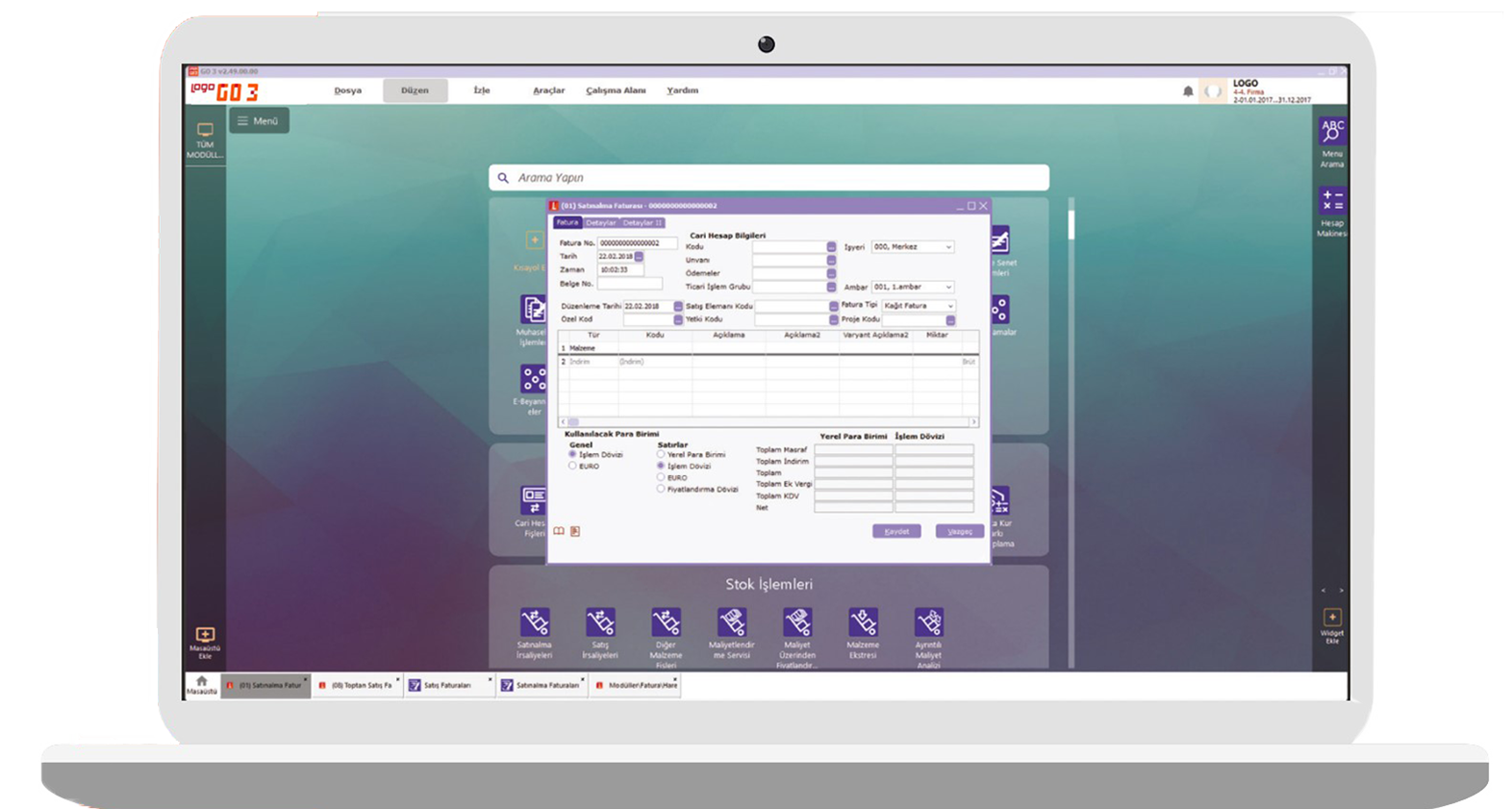Viewport: 1512px width, 809px height.
Task: Open Ayrıntılı Maliyet Analizi icon
Action: point(928,622)
